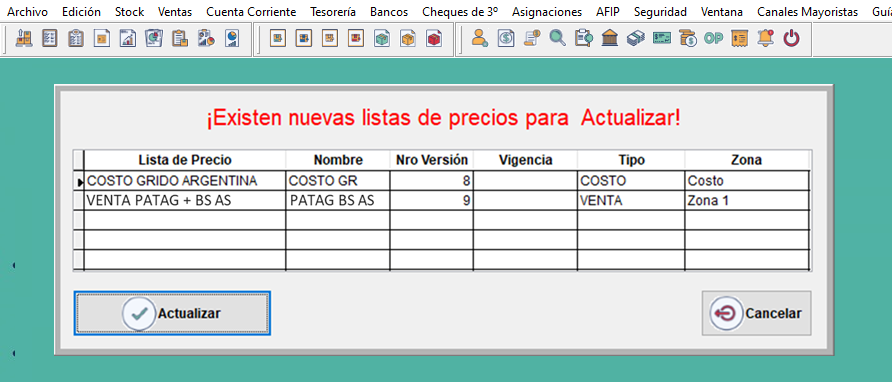Image resolution: width=892 pixels, height=382 pixels.
Task: Click the green check bill icon
Action: (x=662, y=39)
